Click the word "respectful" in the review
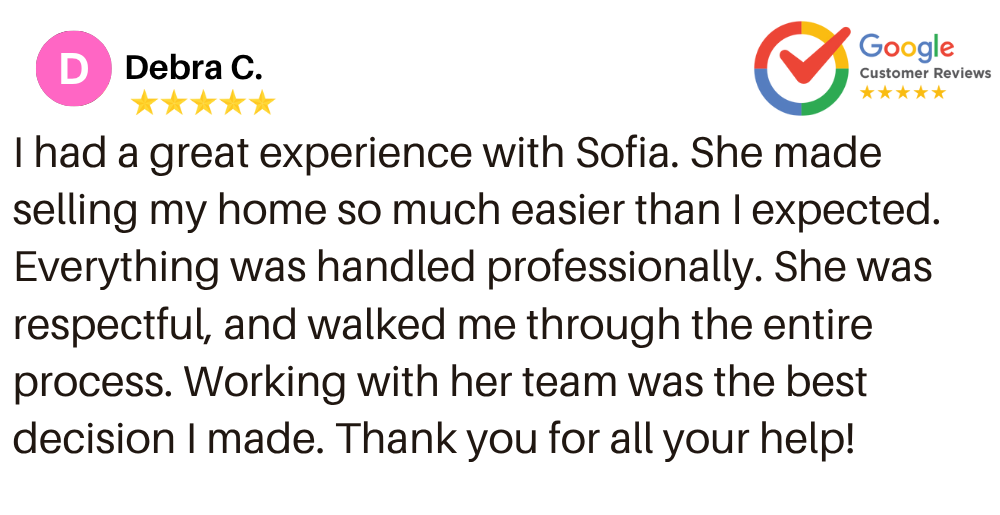The height and width of the screenshot is (515, 1000). tap(108, 326)
